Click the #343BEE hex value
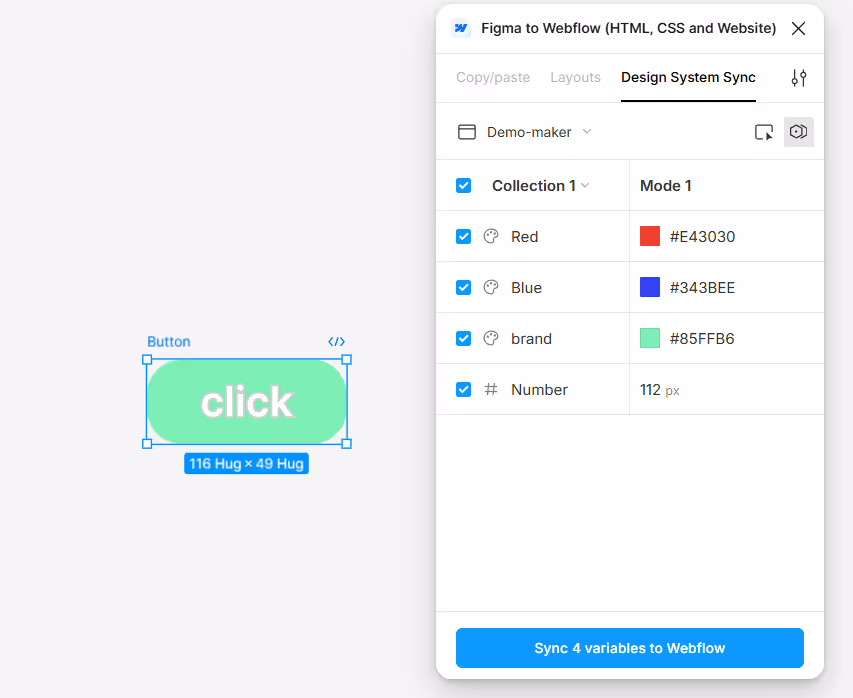Viewport: 853px width, 698px height. click(702, 287)
